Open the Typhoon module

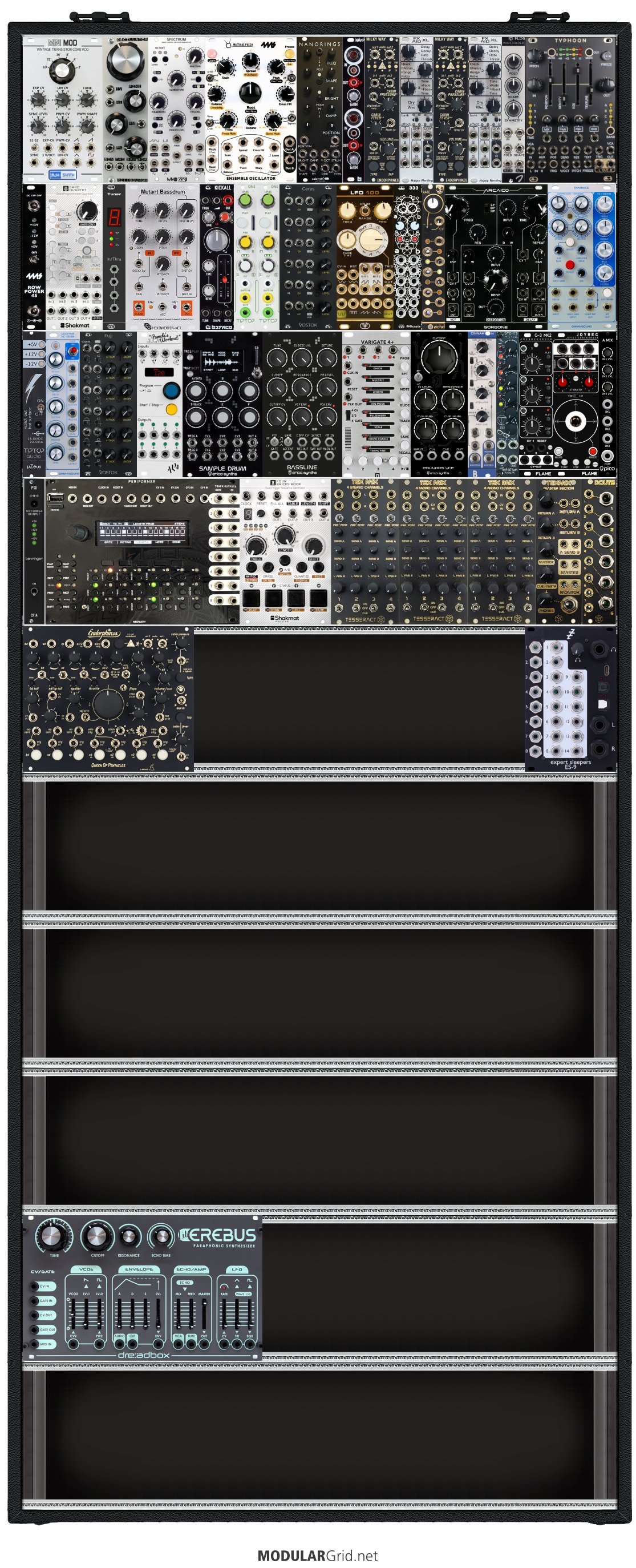[570, 108]
